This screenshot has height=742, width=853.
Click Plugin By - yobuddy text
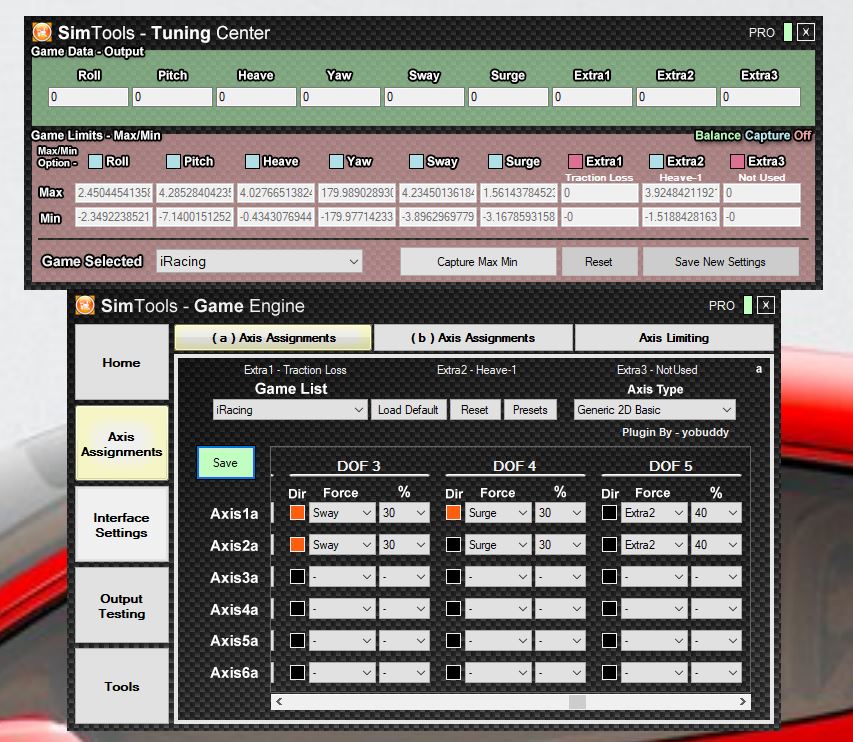pyautogui.click(x=675, y=432)
